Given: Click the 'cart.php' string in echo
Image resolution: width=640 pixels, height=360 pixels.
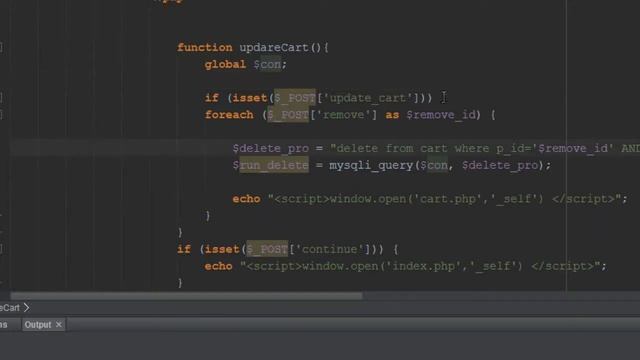Looking at the screenshot, I should pyautogui.click(x=448, y=199).
